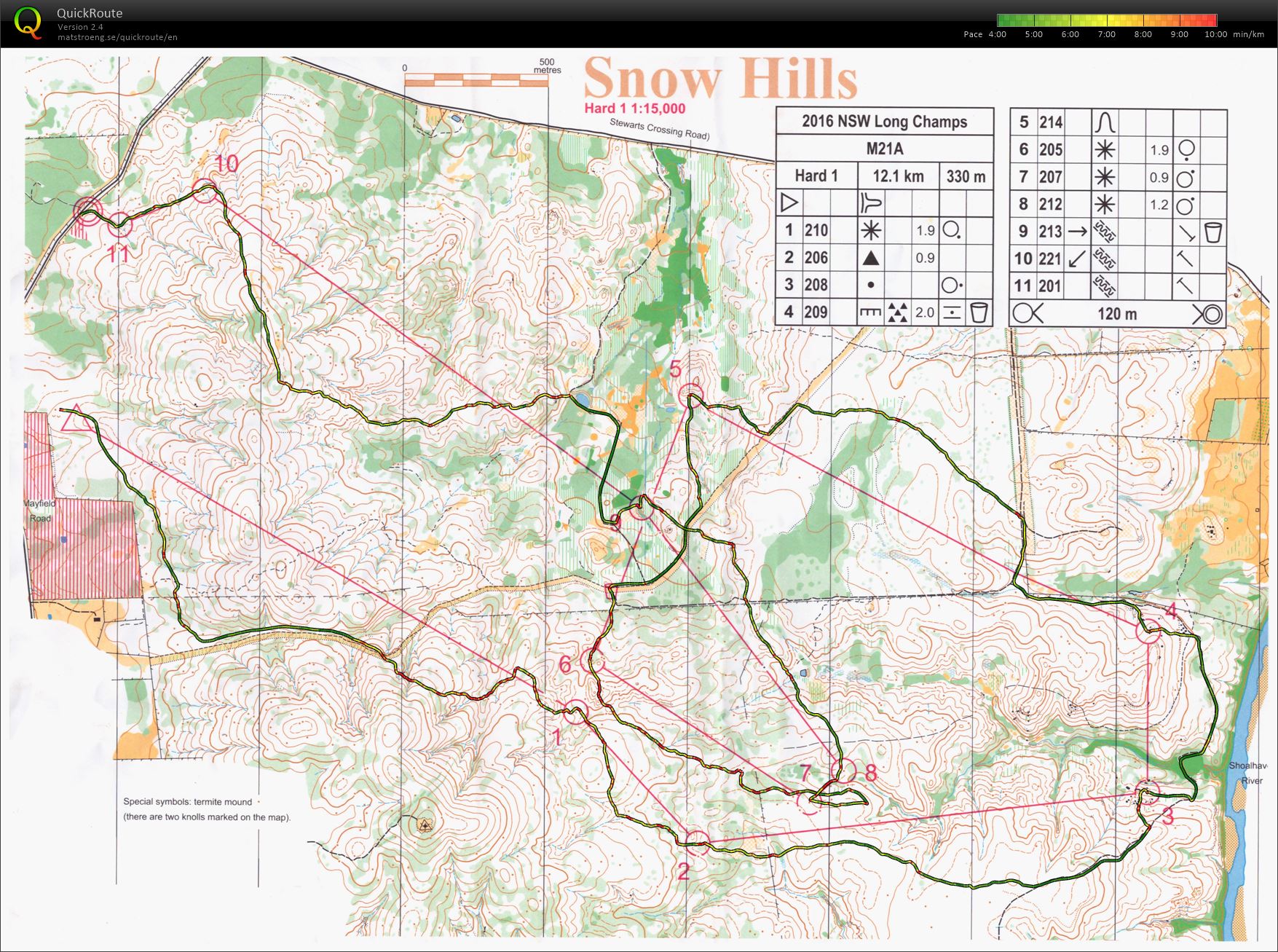Viewport: 1278px width, 952px height.
Task: Click control code 210 in description table
Action: click(x=816, y=230)
